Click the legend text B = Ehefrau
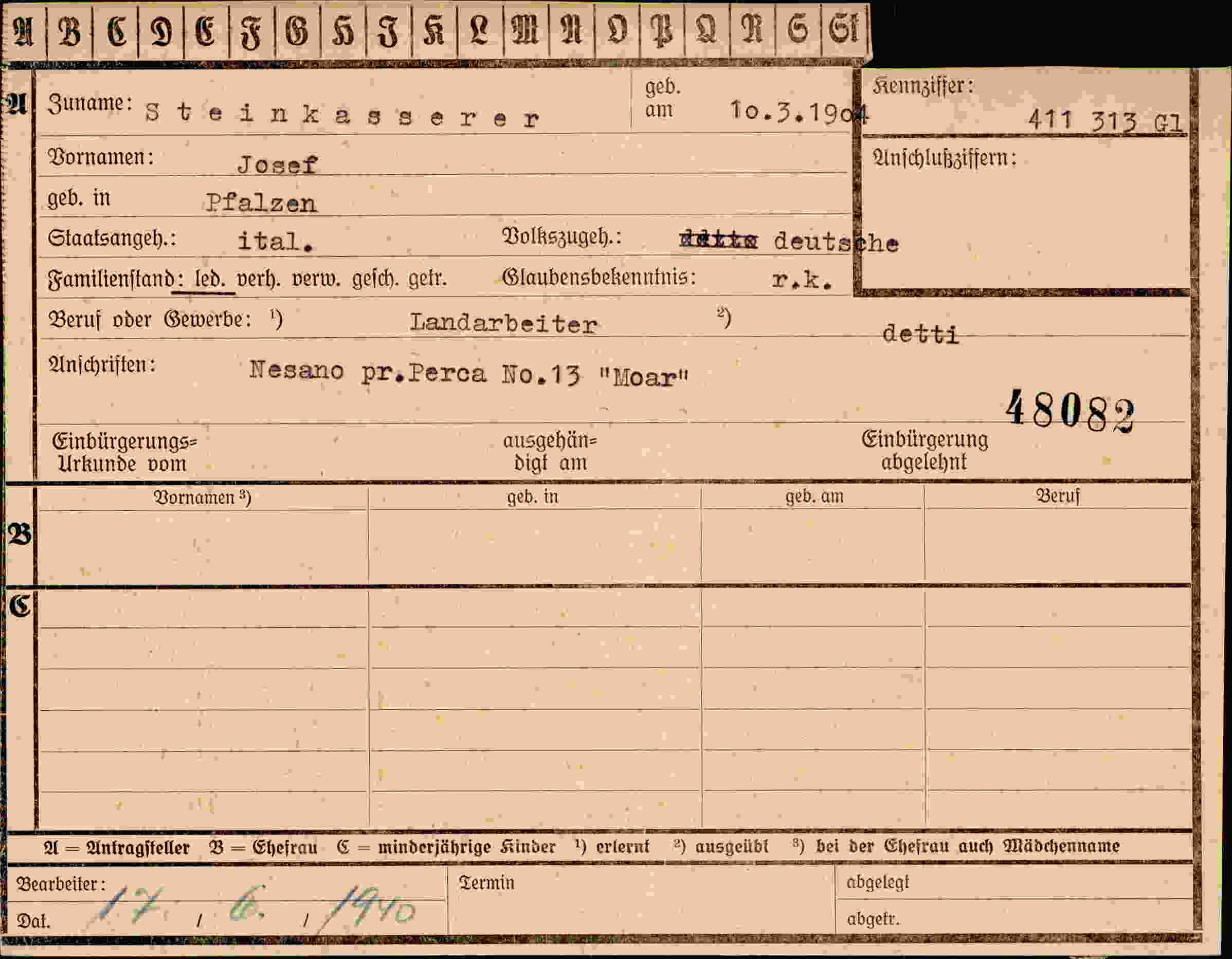This screenshot has height=959, width=1232. click(x=263, y=848)
